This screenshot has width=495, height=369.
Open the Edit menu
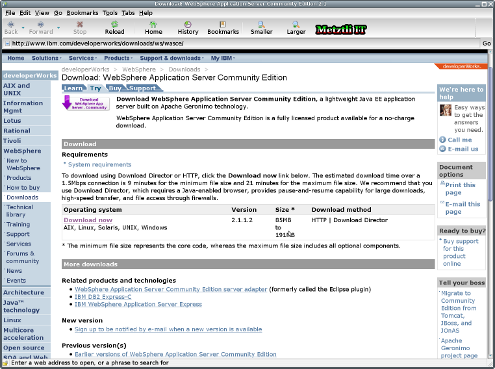(x=25, y=13)
